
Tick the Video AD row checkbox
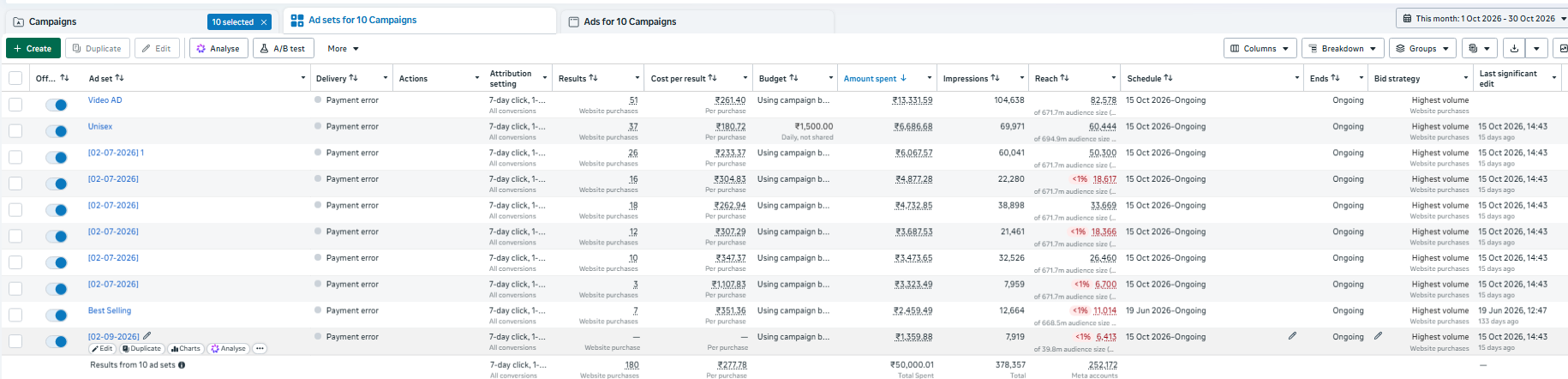(x=15, y=105)
